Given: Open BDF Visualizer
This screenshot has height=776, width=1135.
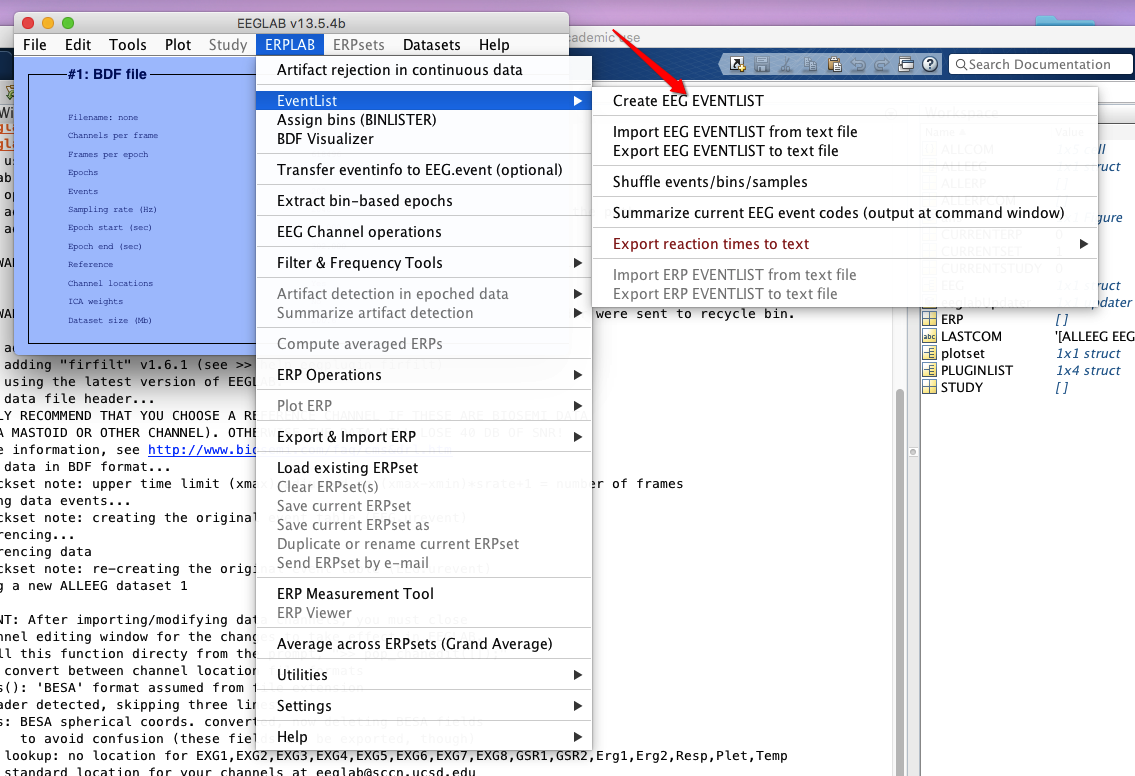Looking at the screenshot, I should point(424,139).
